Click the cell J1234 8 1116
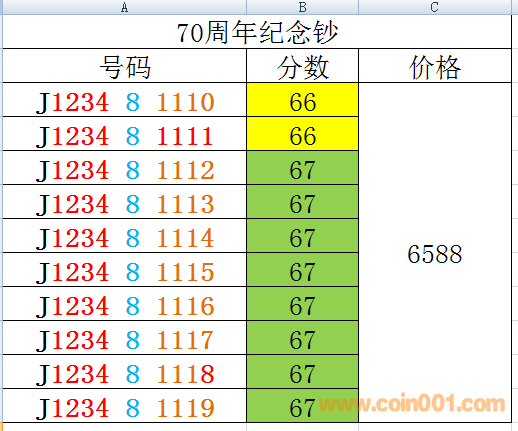This screenshot has height=431, width=518. tap(124, 304)
